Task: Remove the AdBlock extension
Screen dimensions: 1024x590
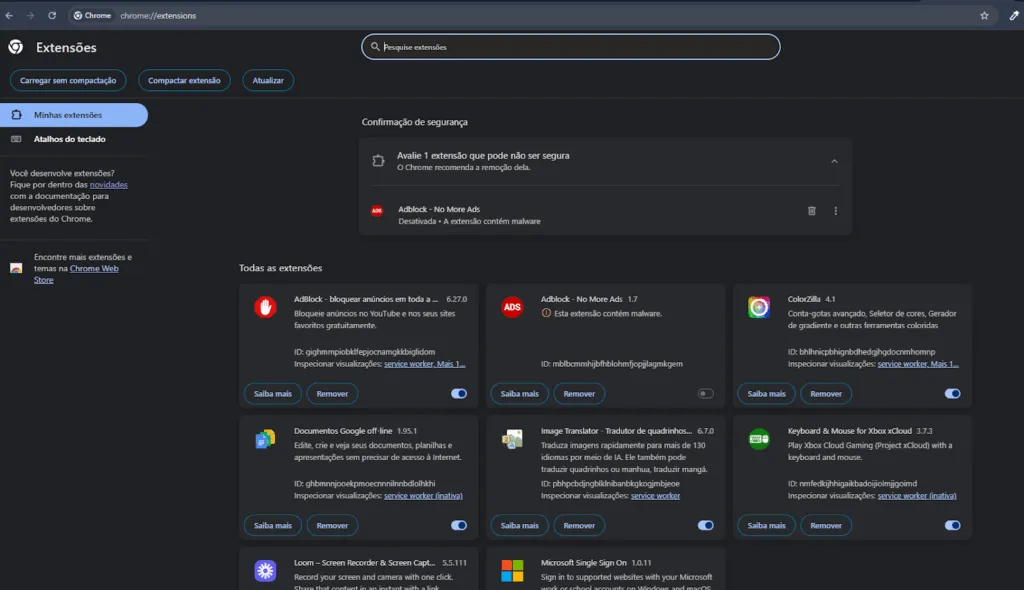Action: pyautogui.click(x=332, y=394)
